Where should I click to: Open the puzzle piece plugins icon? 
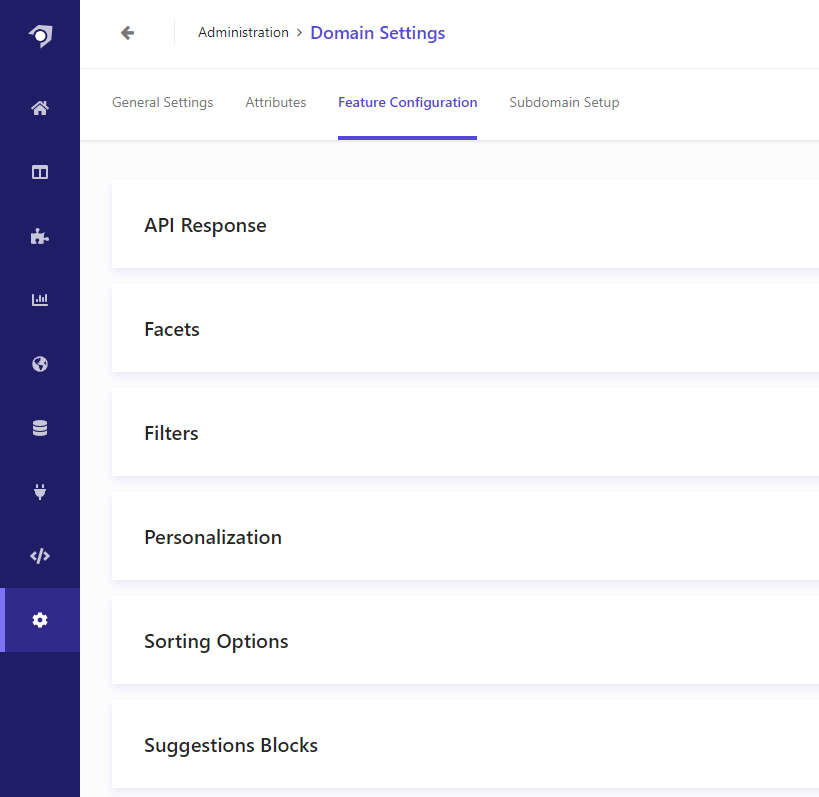point(40,236)
